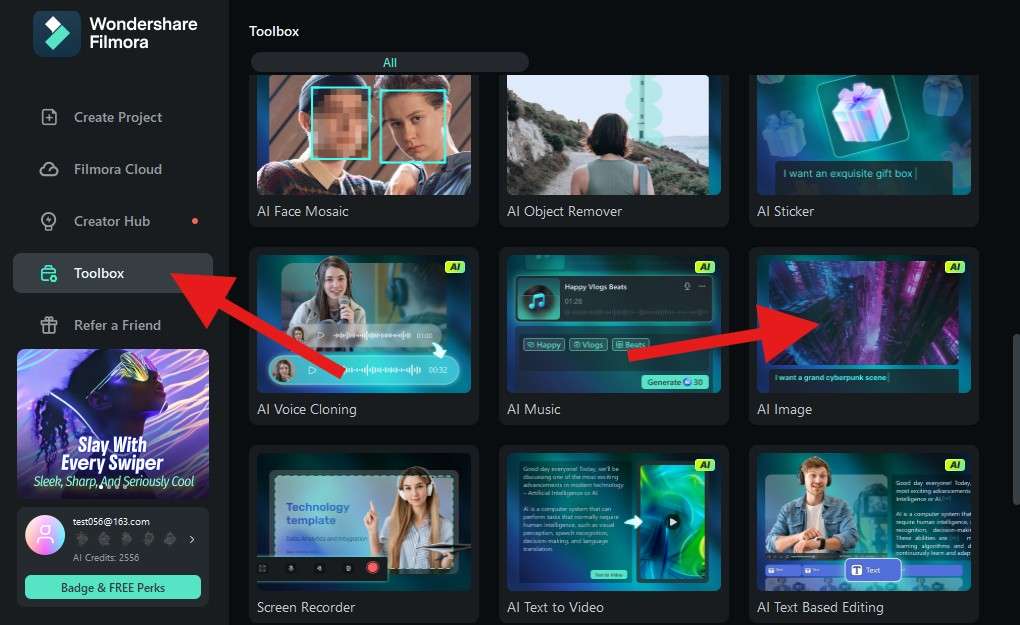Viewport: 1020px width, 625px height.
Task: Open the AI Music tool
Action: 613,336
